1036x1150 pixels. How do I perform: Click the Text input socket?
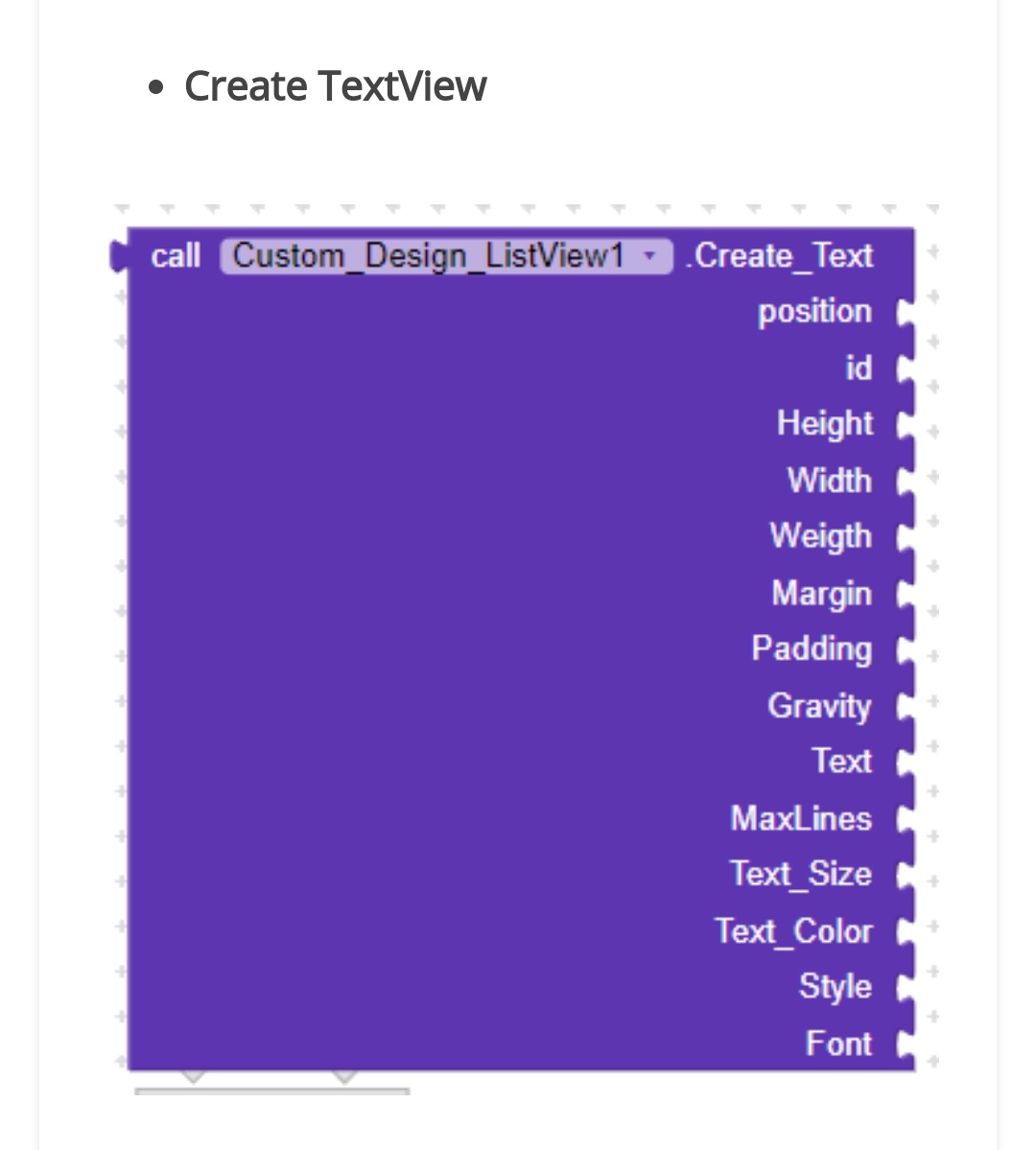(904, 763)
